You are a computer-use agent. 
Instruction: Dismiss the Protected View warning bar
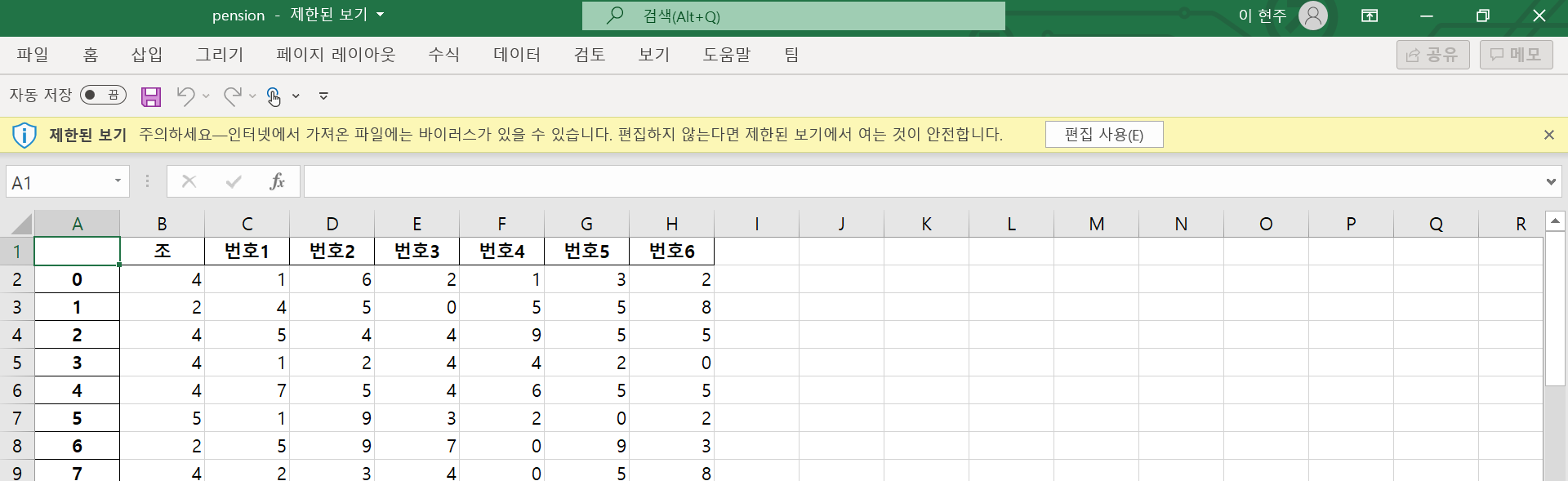1548,135
